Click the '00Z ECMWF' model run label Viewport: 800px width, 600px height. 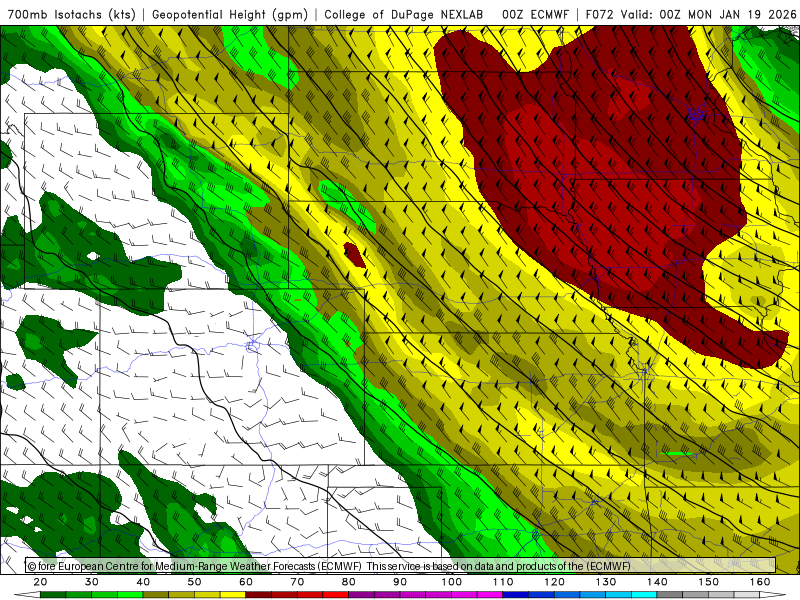tap(535, 14)
